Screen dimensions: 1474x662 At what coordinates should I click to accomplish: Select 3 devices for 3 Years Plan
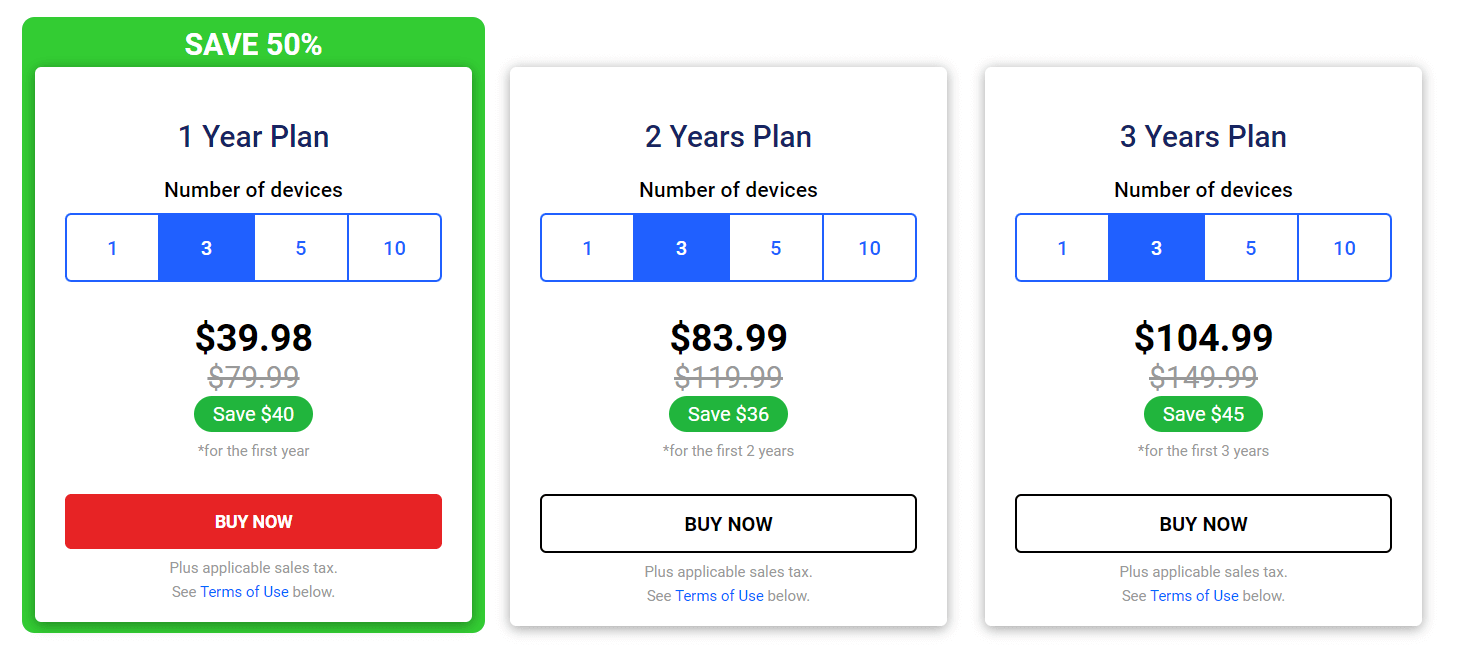tap(1156, 248)
